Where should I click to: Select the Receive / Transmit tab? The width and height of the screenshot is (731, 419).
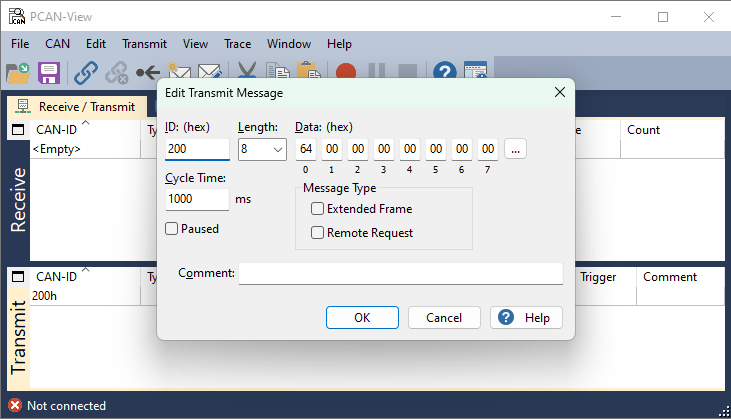[77, 107]
